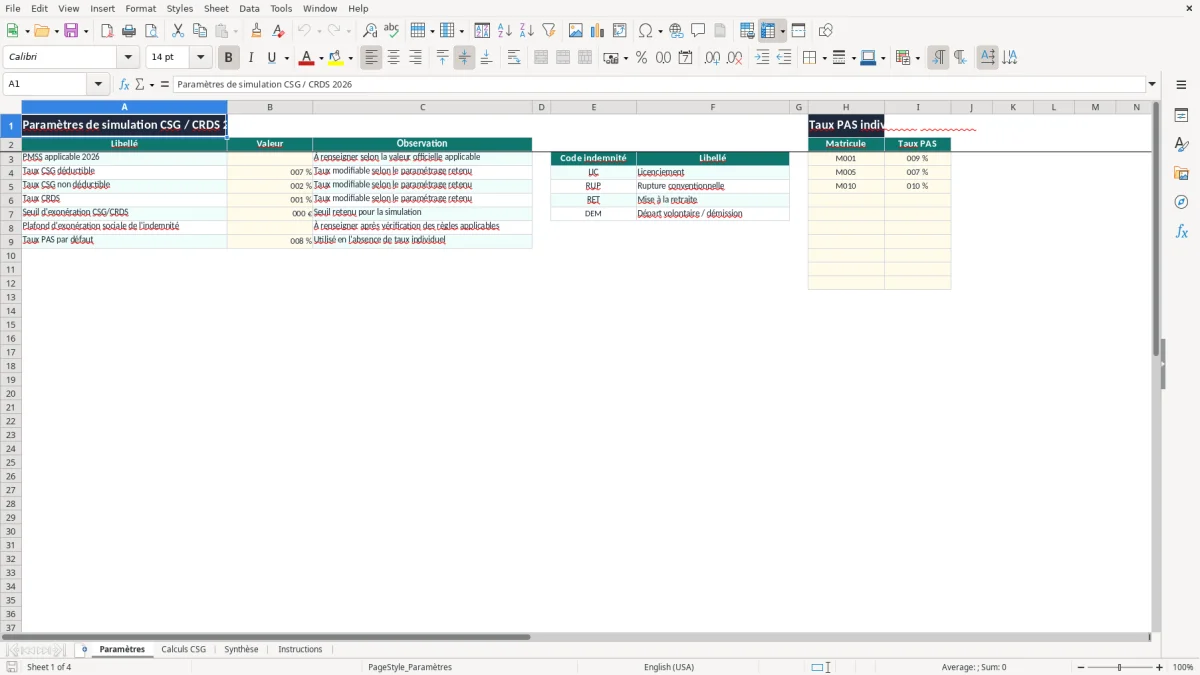Run the spelling check
The width and height of the screenshot is (1200, 675).
pyautogui.click(x=392, y=31)
